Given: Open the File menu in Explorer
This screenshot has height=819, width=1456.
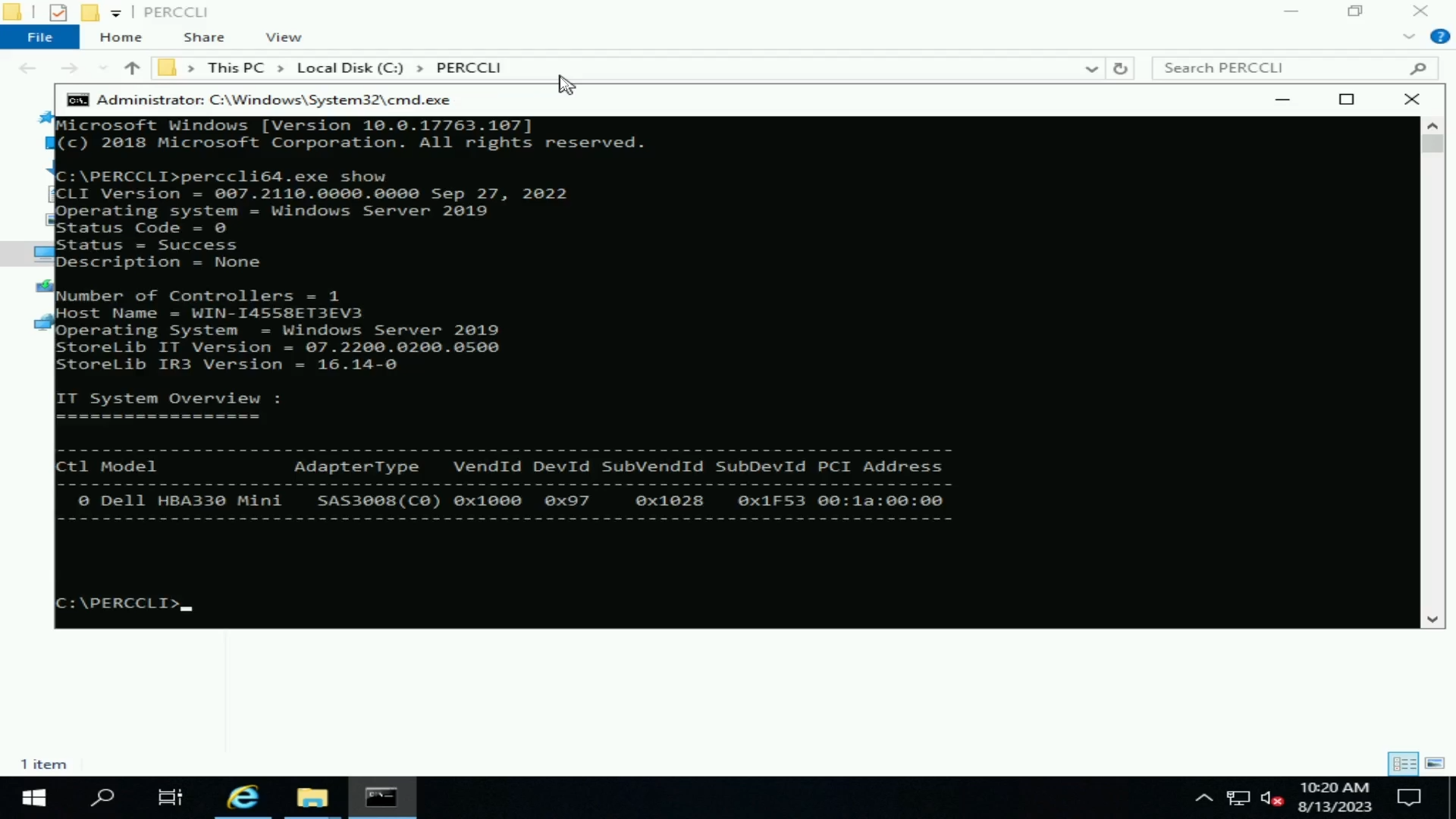Looking at the screenshot, I should 40,37.
